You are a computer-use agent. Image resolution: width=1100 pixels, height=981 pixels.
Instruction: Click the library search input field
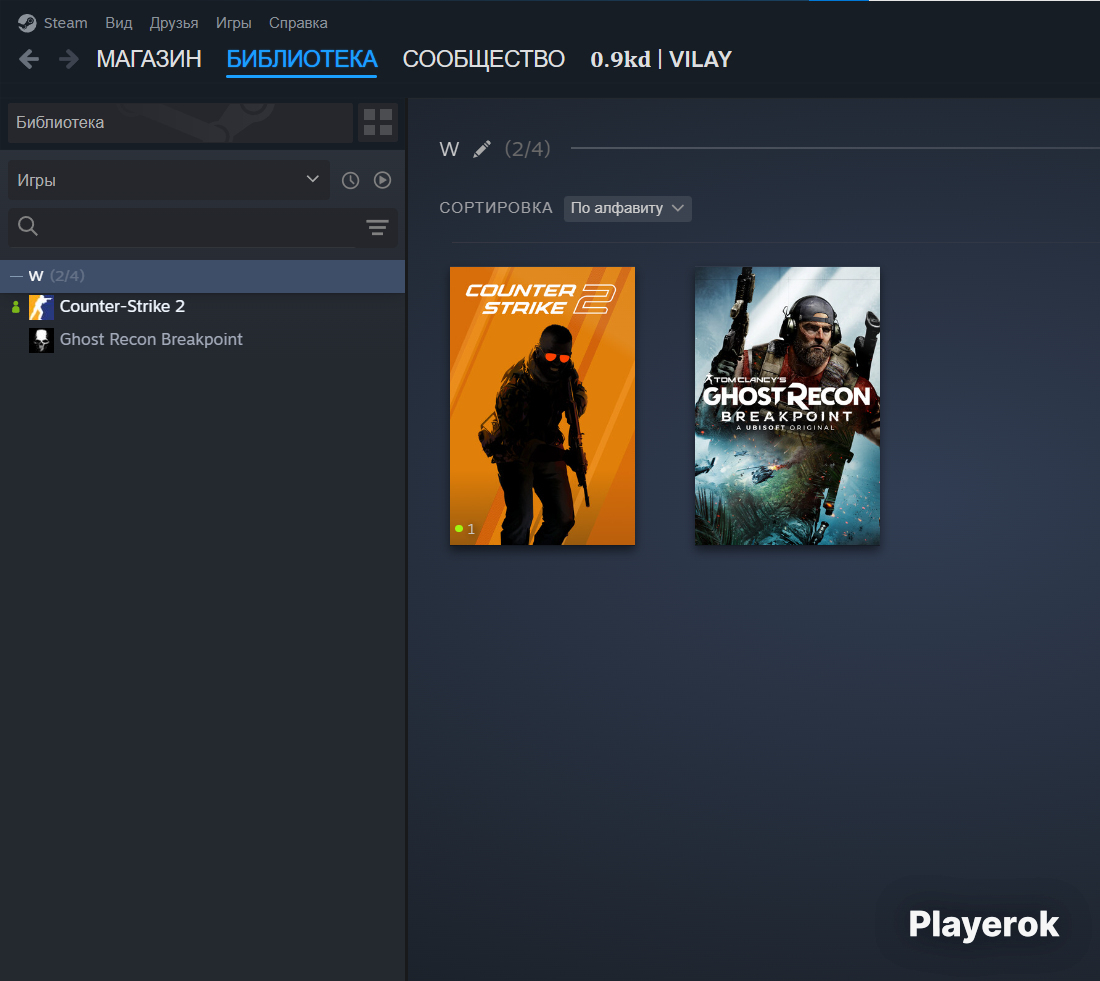[x=195, y=228]
